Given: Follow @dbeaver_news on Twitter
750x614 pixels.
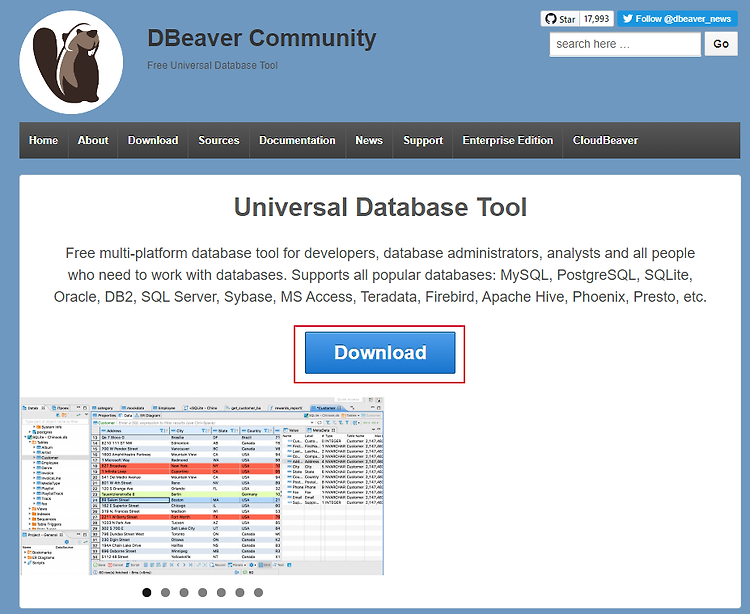Looking at the screenshot, I should [x=677, y=19].
